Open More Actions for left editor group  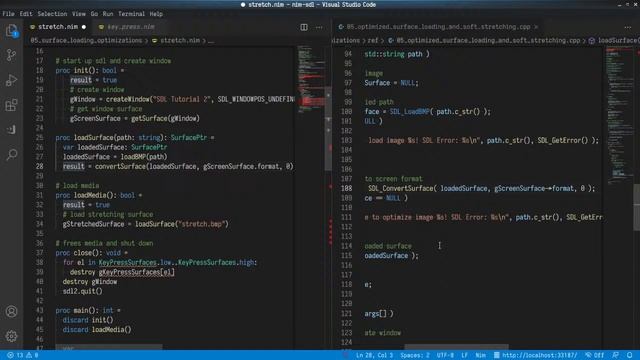(x=319, y=27)
